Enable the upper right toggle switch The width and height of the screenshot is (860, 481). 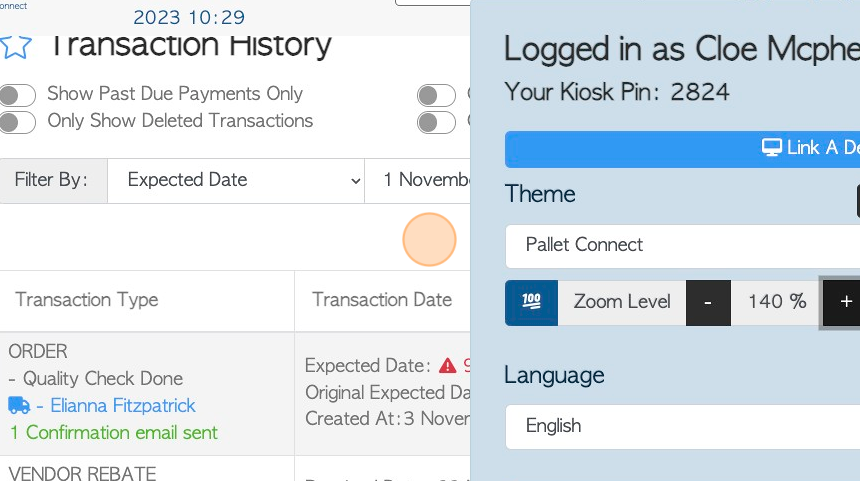[x=436, y=95]
